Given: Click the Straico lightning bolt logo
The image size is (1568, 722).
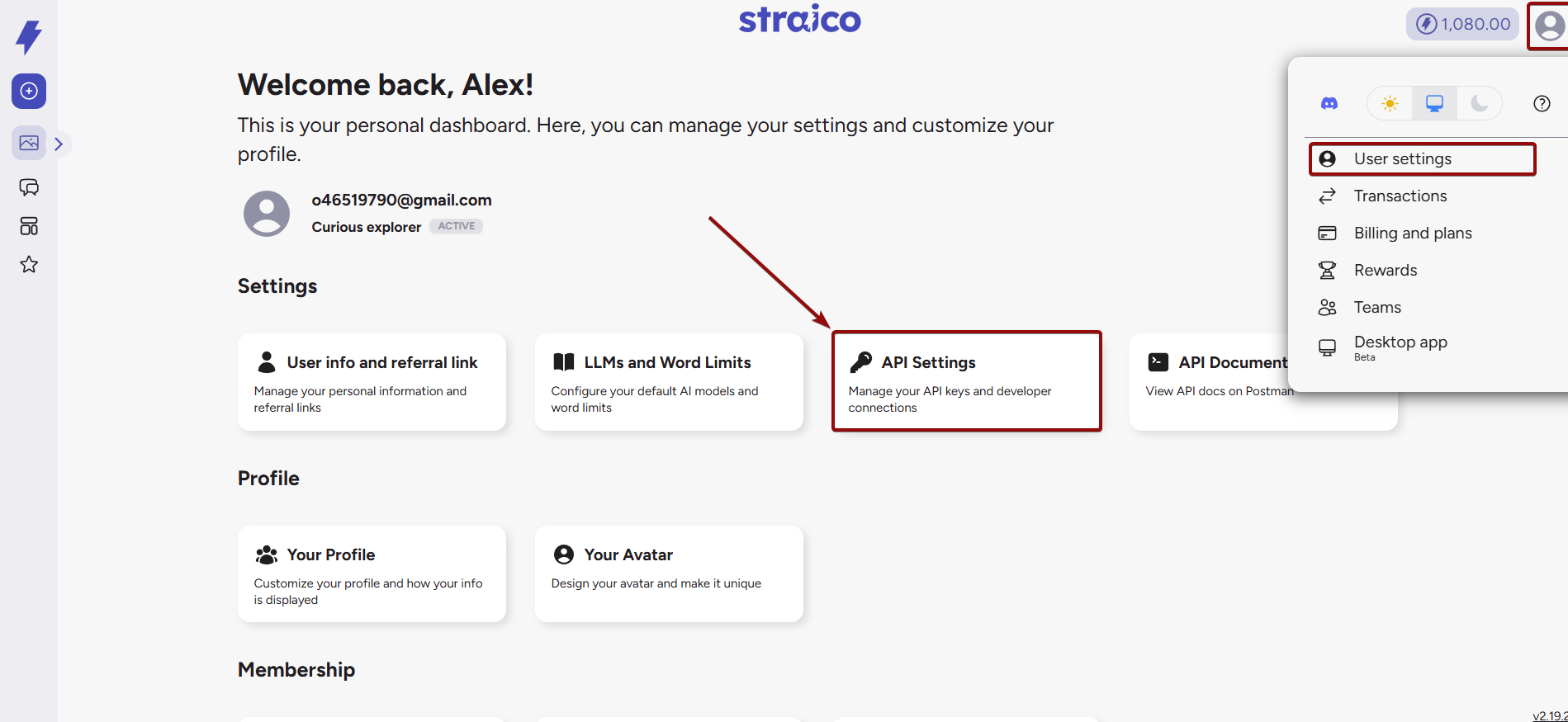Looking at the screenshot, I should click(x=29, y=37).
